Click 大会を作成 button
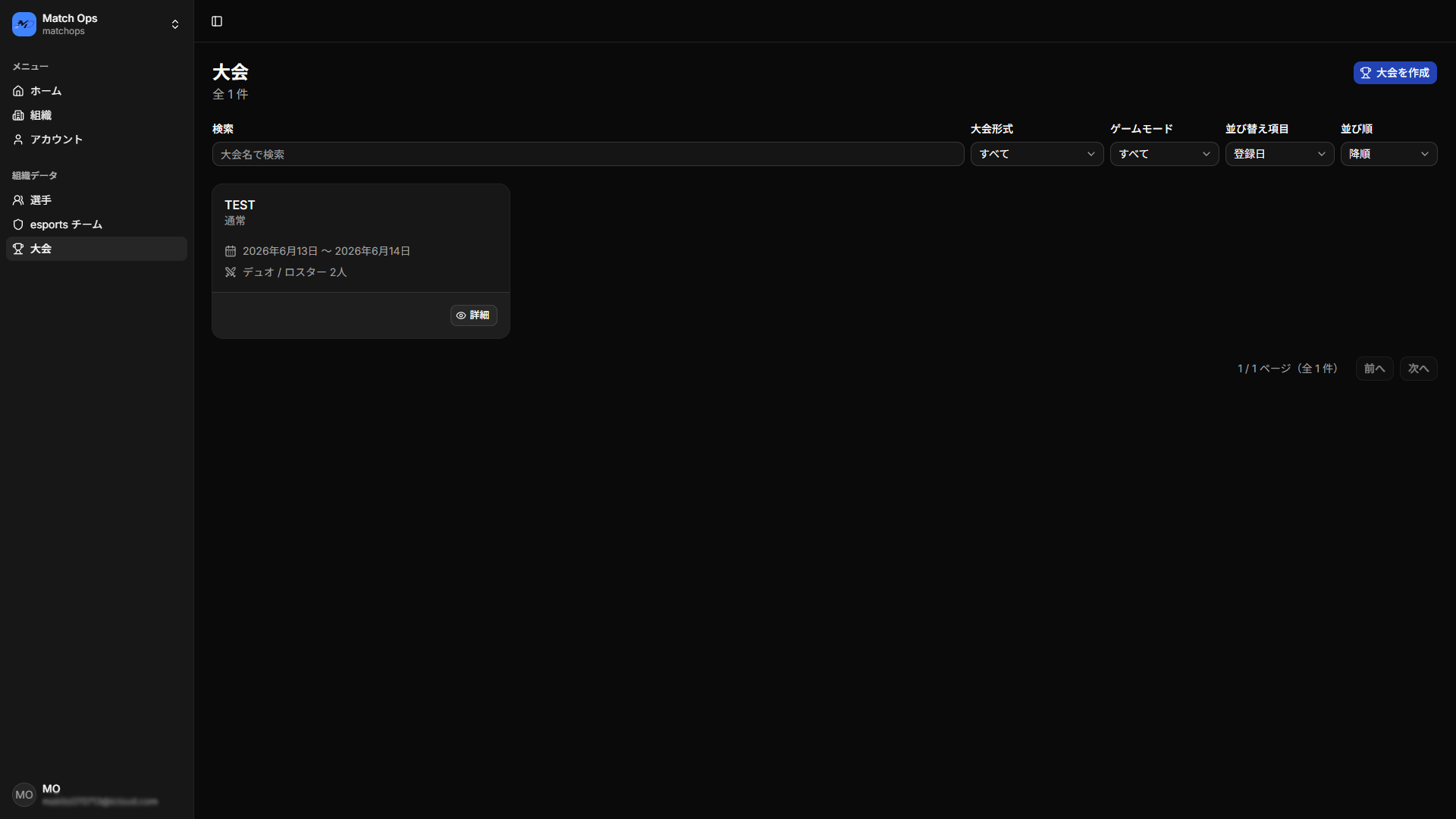The height and width of the screenshot is (819, 1456). (x=1395, y=73)
